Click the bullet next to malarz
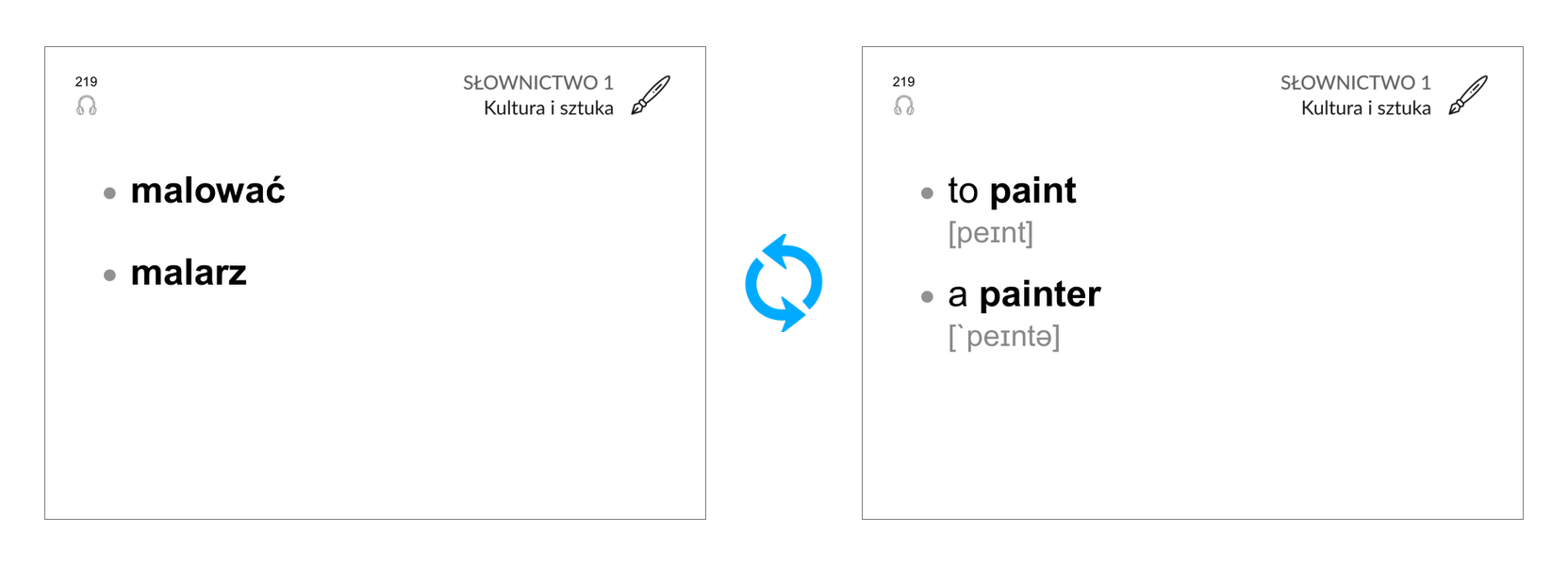Image resolution: width=1568 pixels, height=566 pixels. (x=110, y=275)
